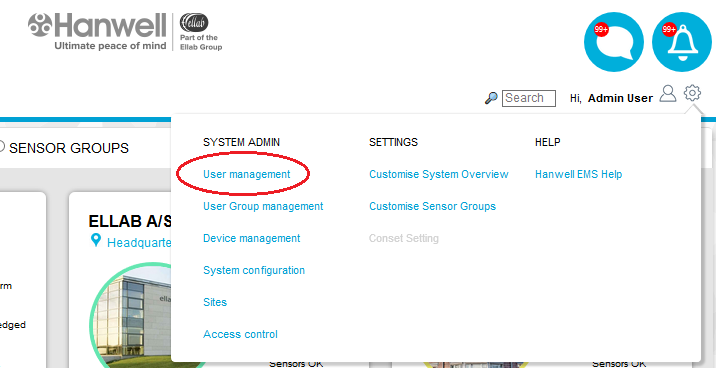This screenshot has height=369, width=716.
Task: Open User management
Action: click(247, 174)
